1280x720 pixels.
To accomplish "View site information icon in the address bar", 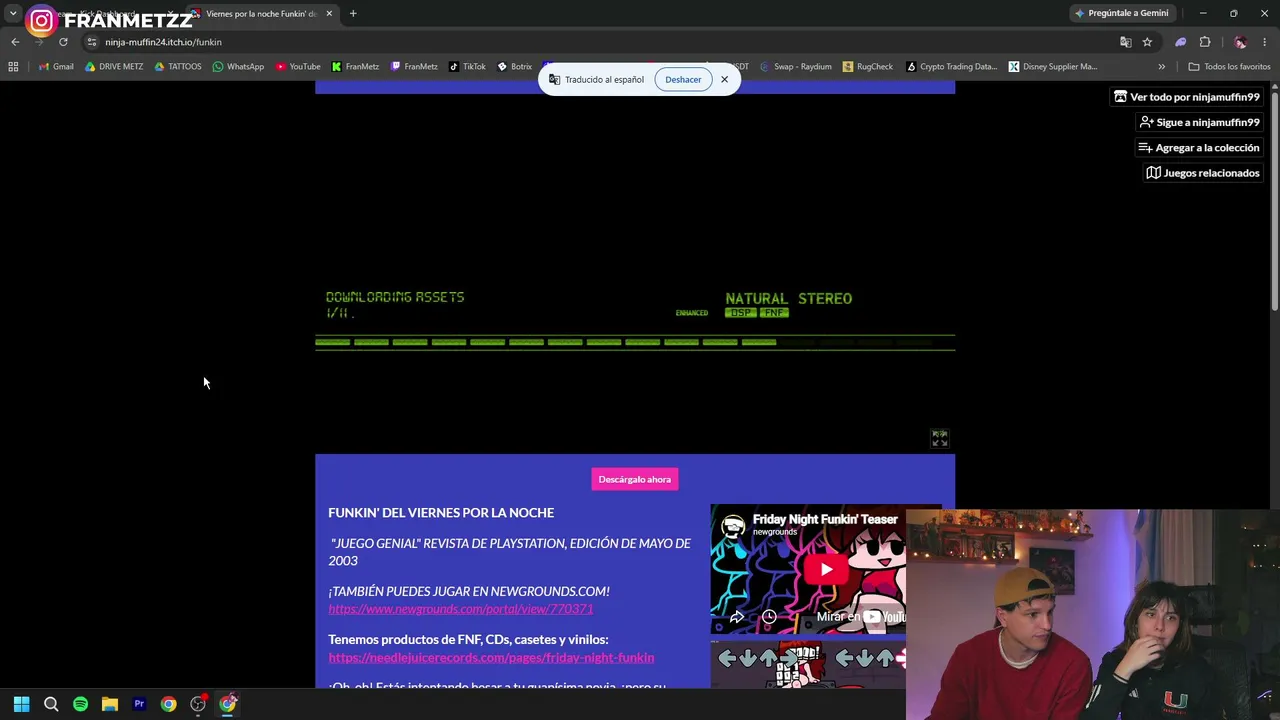I will 91,42.
